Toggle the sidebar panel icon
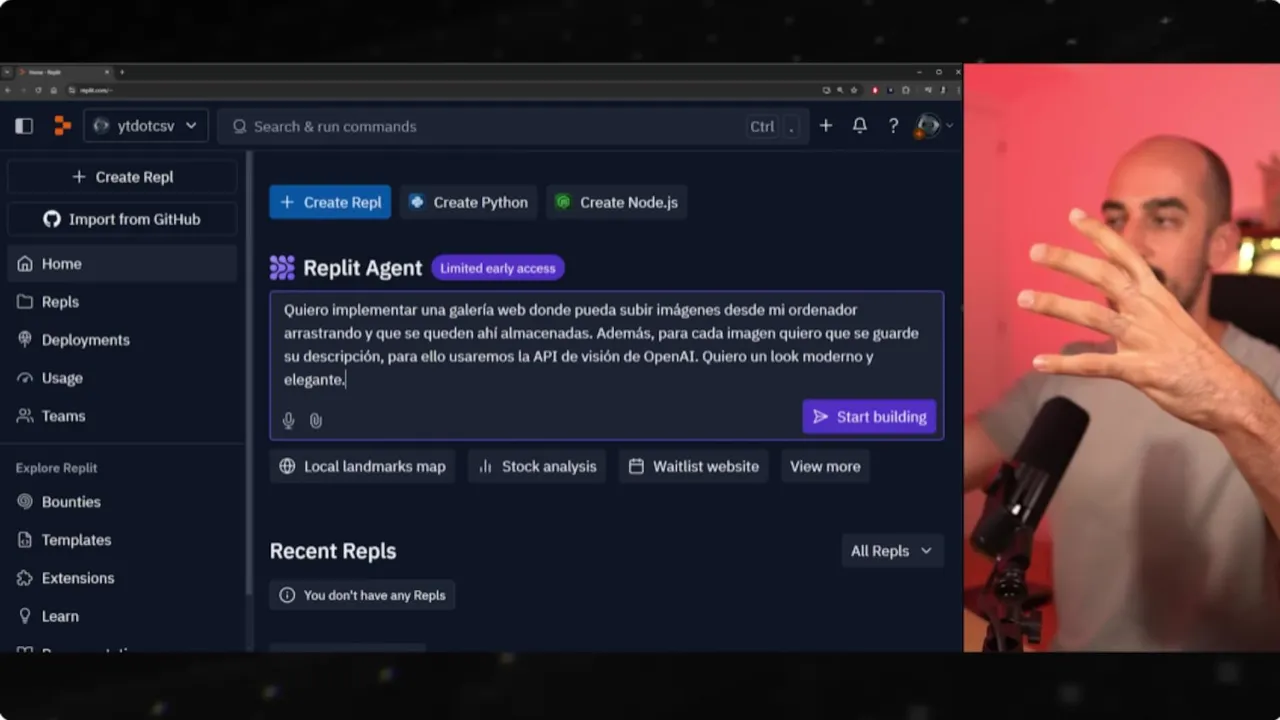Screen dimensions: 1280x720 click(25, 126)
